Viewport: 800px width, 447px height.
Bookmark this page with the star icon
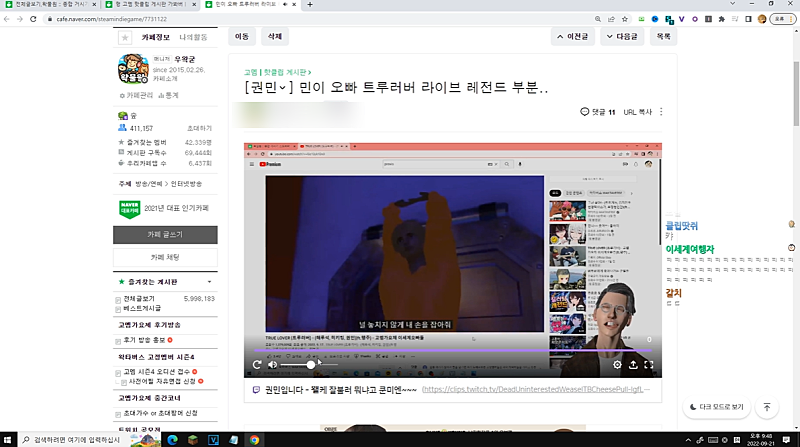coord(624,19)
